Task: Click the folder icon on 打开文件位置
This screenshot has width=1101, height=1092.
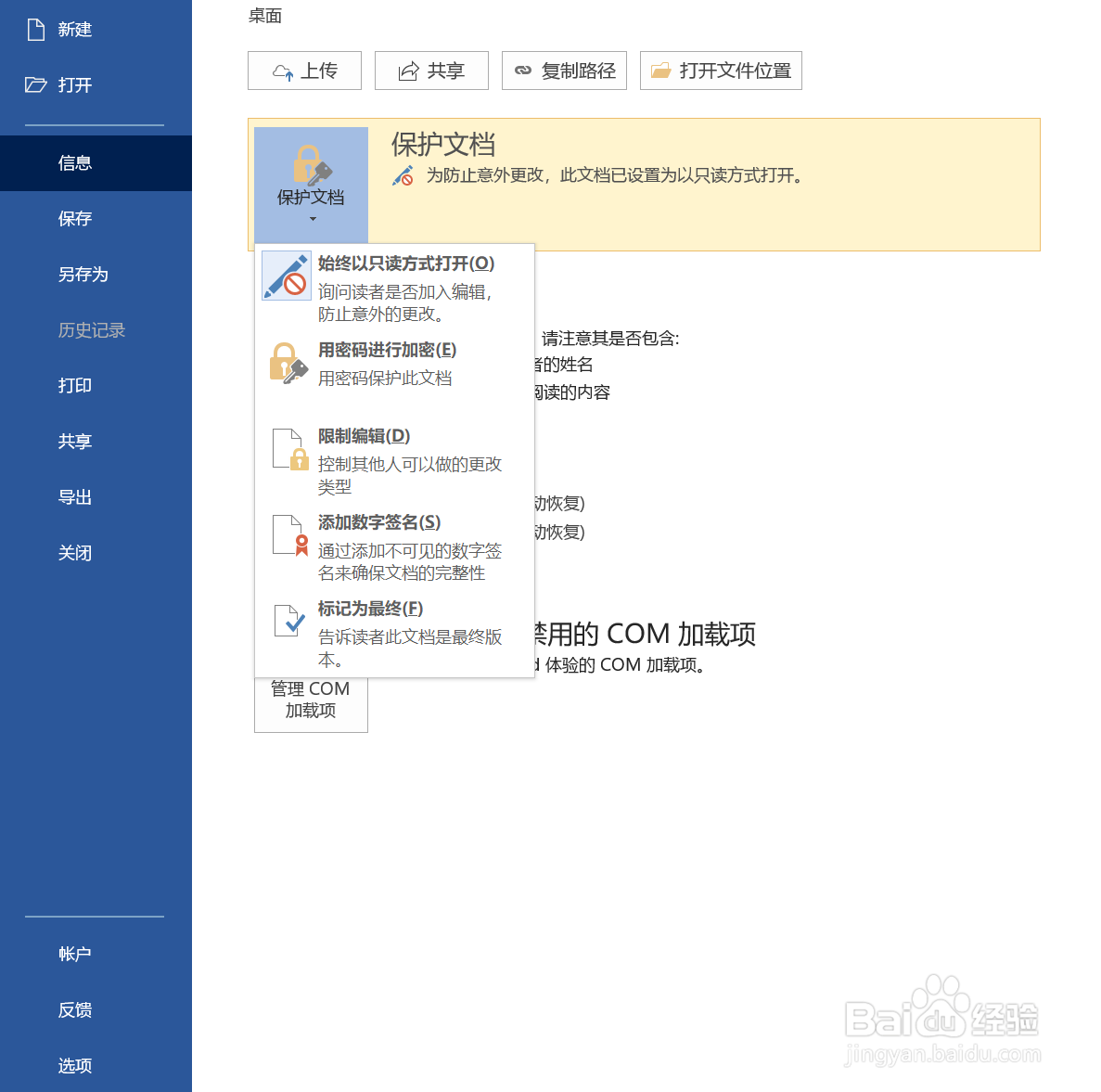Action: (x=661, y=70)
